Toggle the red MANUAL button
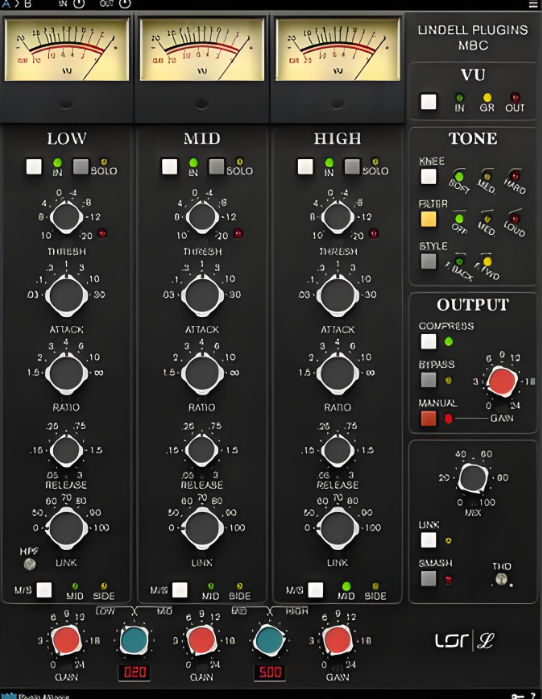Screen dimensions: 542x699 (x=428, y=418)
